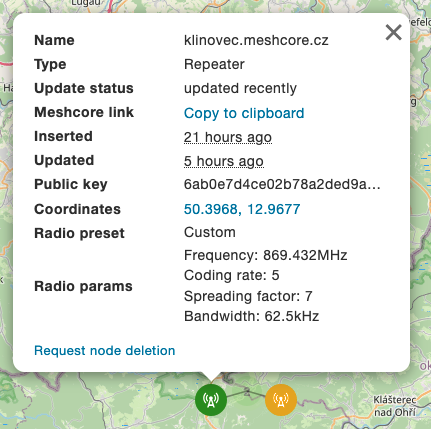Viewport: 431px width, 429px height.
Task: Select the truncated public key value
Action: click(282, 184)
